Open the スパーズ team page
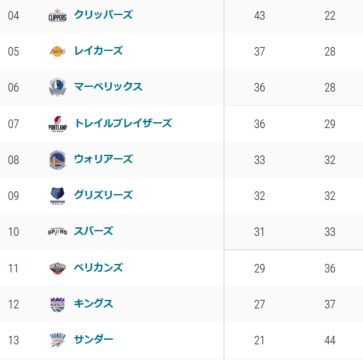This screenshot has width=363, height=360. coord(94,231)
